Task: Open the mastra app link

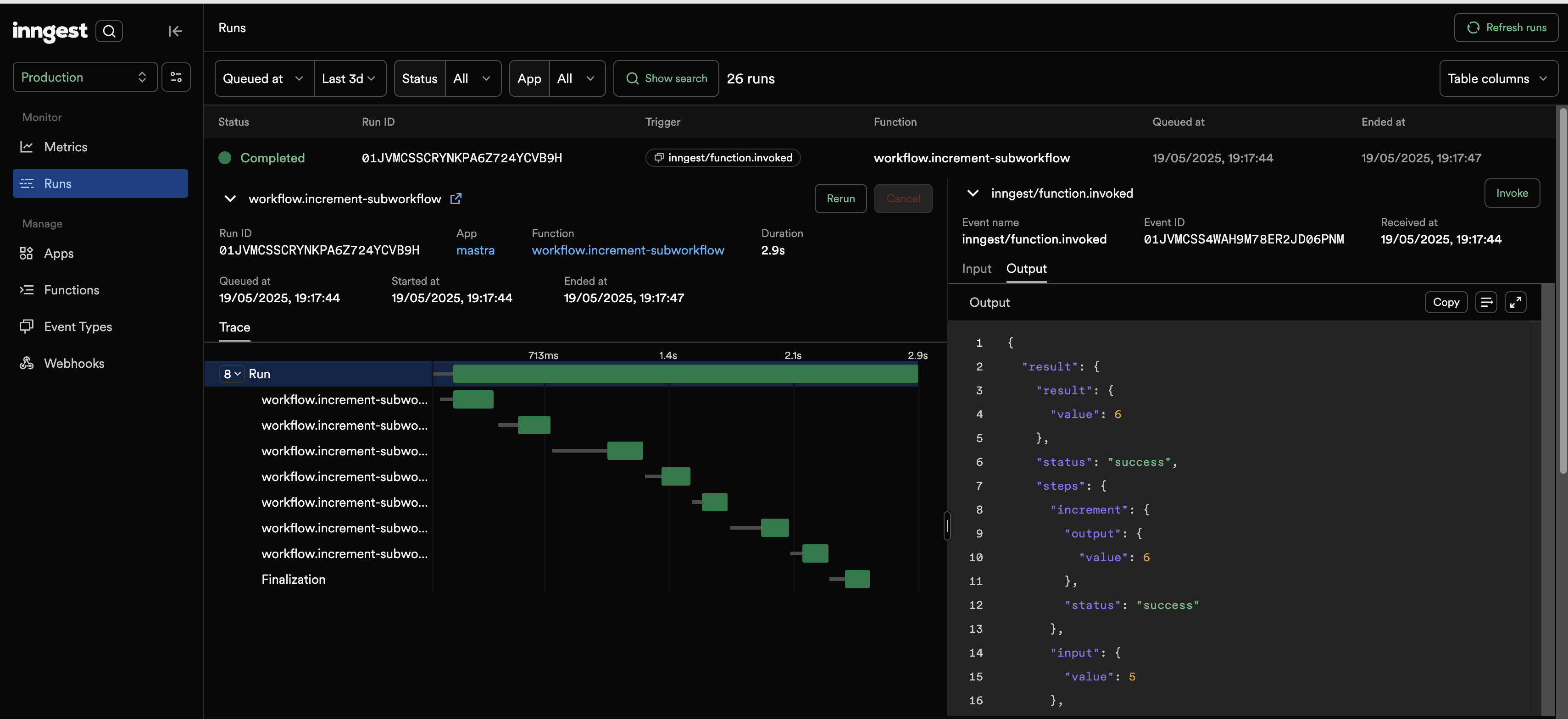Action: pos(475,251)
